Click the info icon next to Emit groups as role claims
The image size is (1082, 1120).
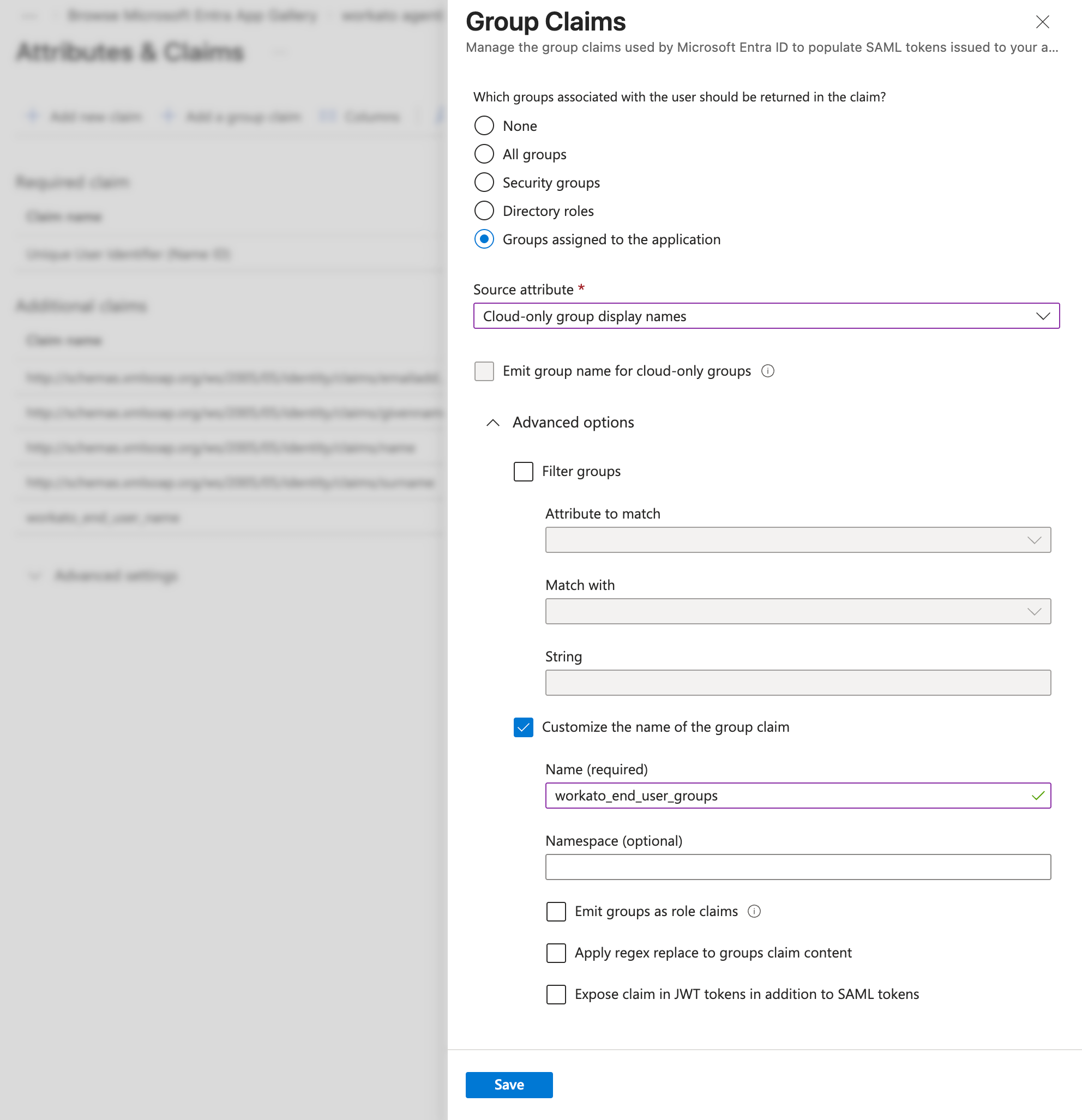coord(754,911)
